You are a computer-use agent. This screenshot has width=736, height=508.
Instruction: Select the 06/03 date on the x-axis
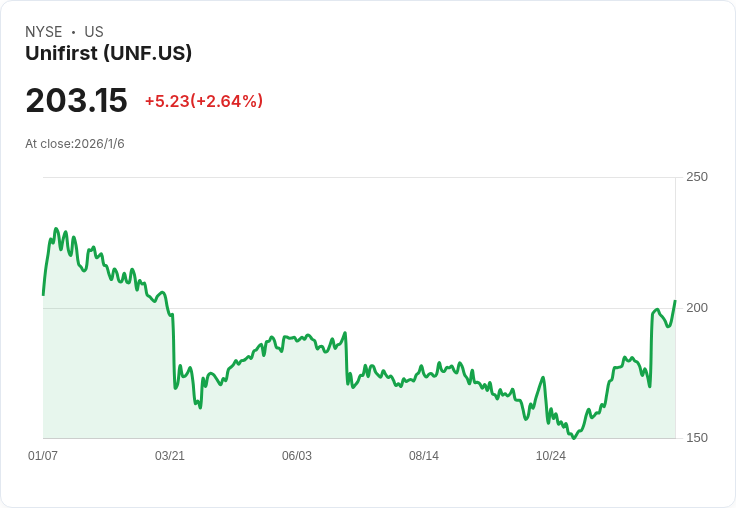(297, 456)
